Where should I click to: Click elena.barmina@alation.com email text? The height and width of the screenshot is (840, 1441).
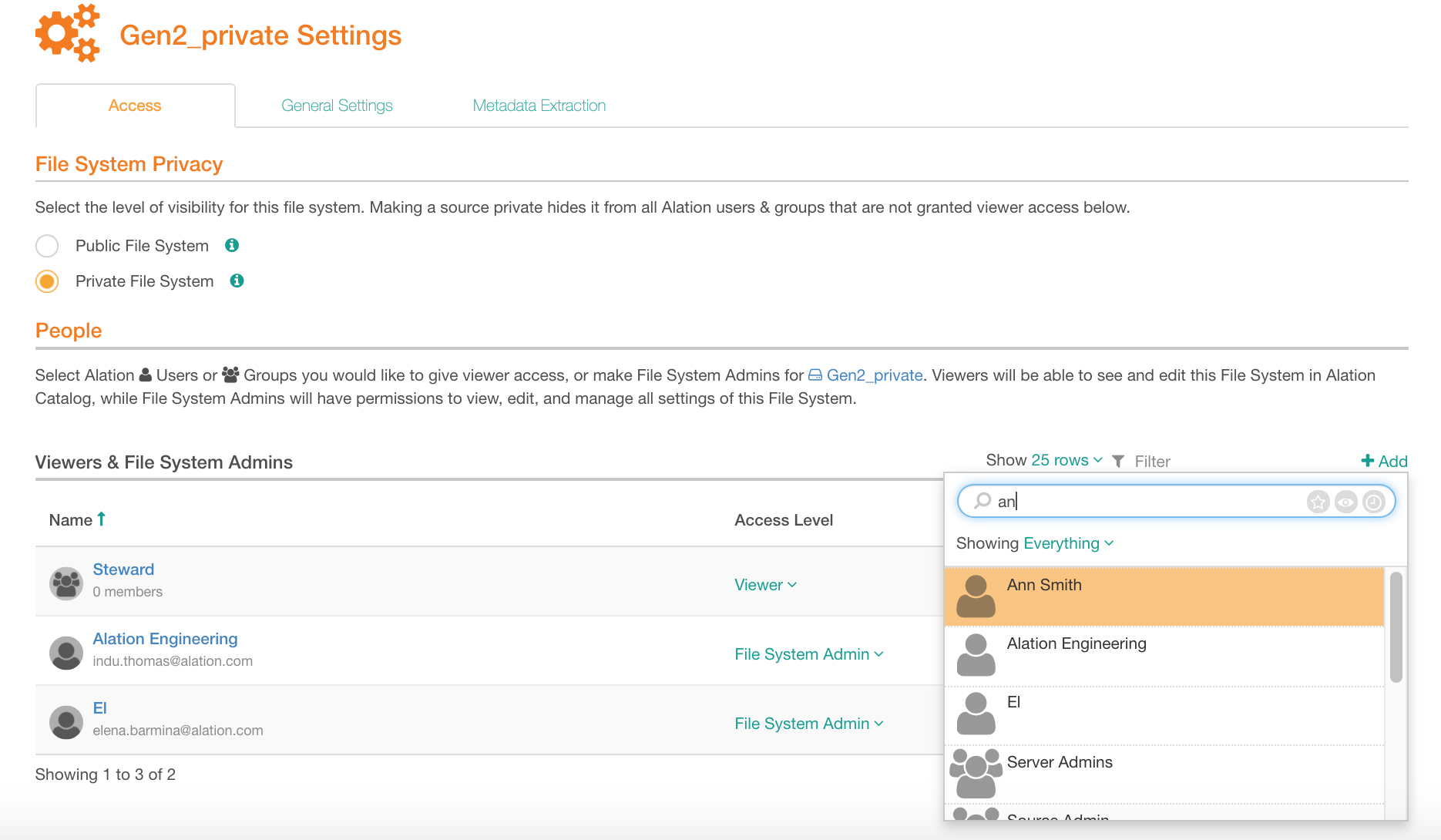tap(178, 731)
